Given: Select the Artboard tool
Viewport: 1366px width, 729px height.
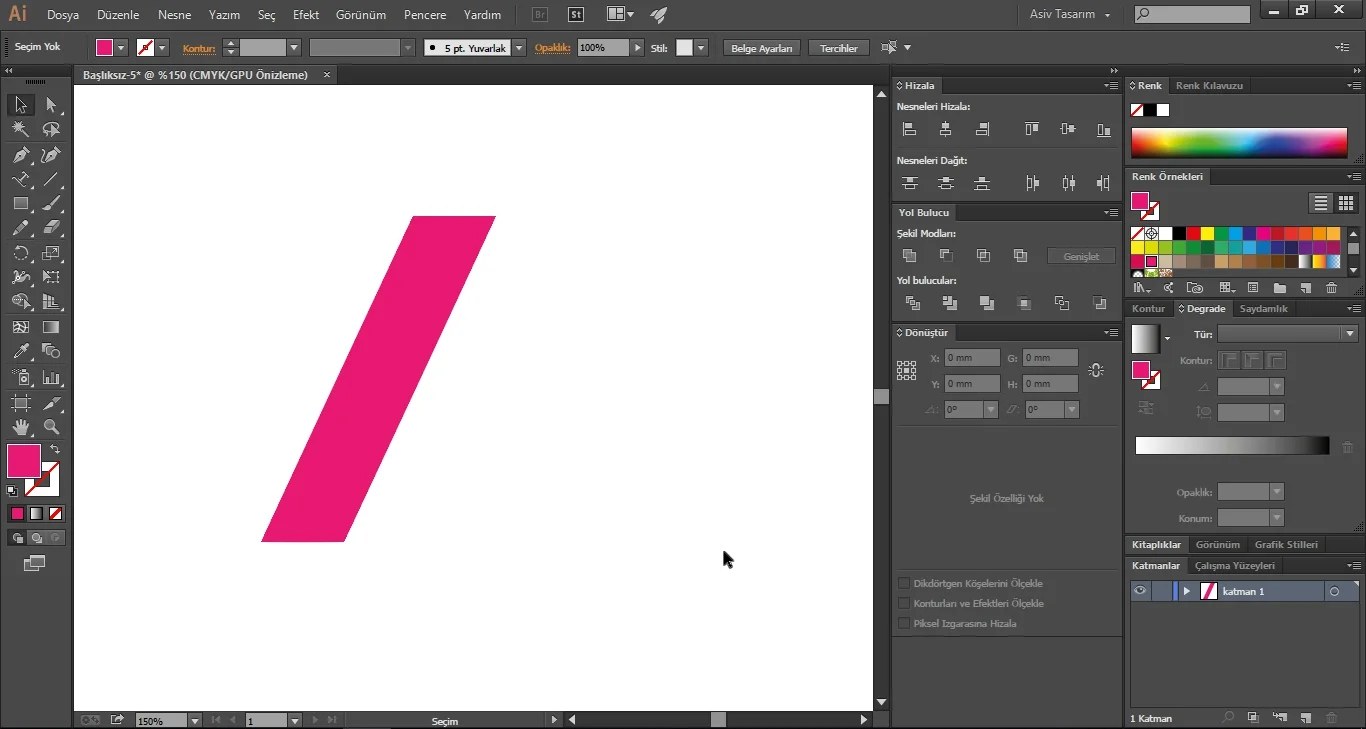Looking at the screenshot, I should 21,403.
